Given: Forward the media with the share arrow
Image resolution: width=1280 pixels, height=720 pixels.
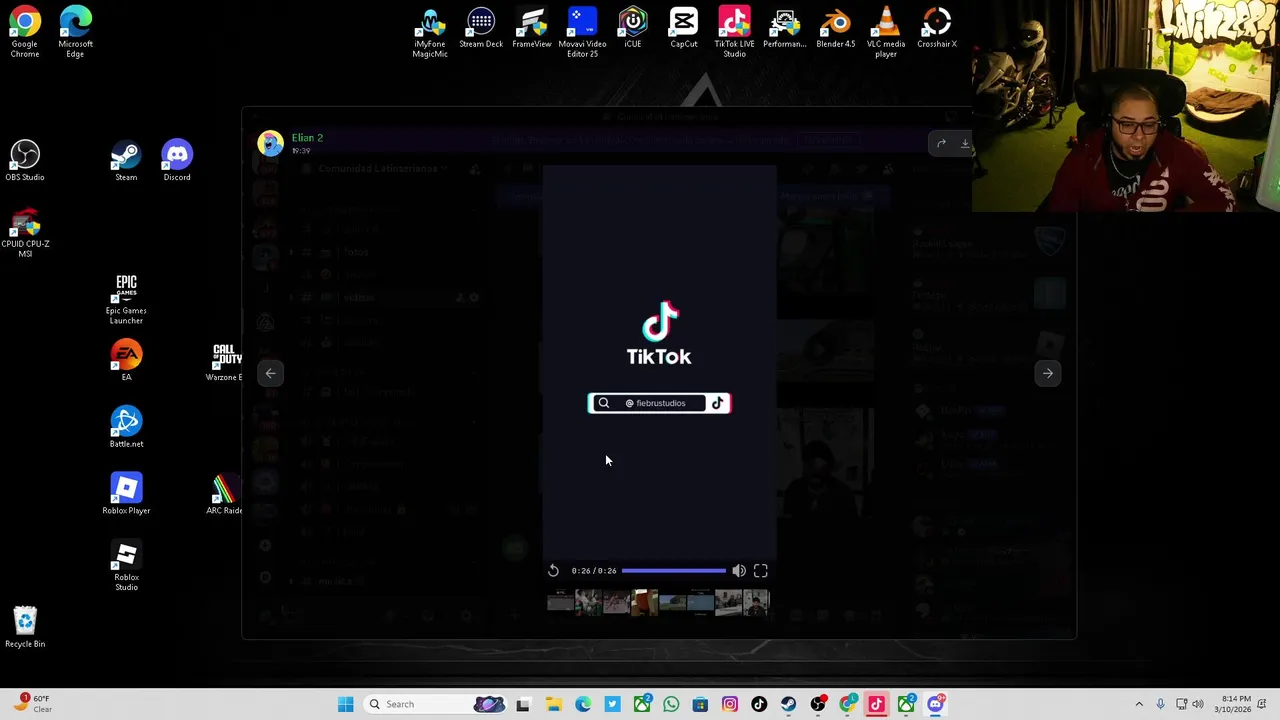Looking at the screenshot, I should tap(941, 143).
